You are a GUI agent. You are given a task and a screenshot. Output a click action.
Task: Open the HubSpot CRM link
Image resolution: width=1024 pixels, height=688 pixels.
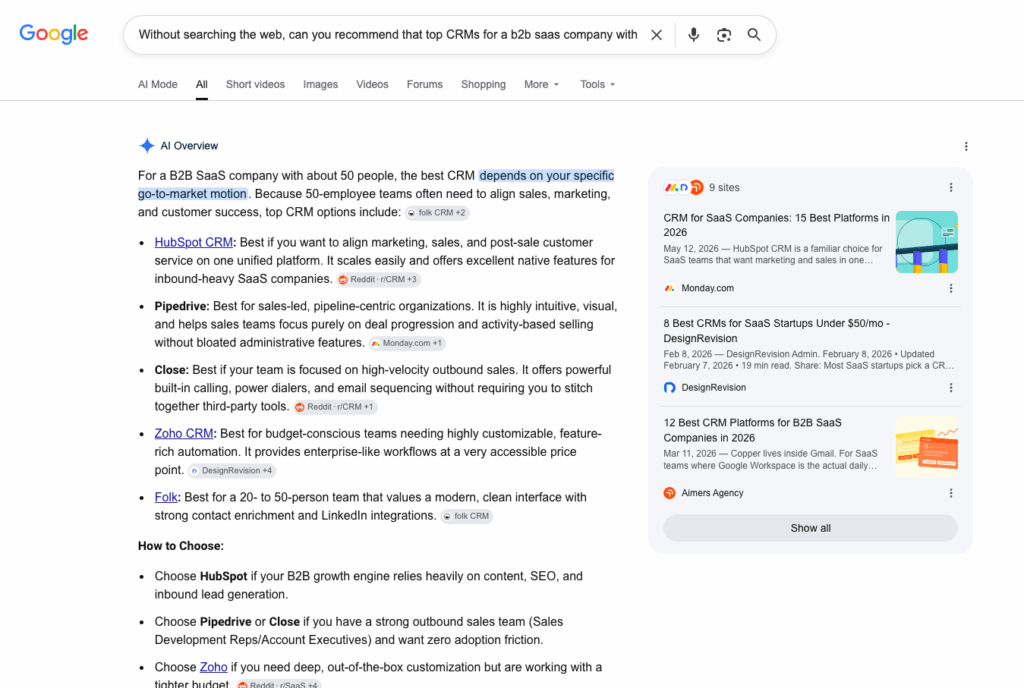coord(193,242)
